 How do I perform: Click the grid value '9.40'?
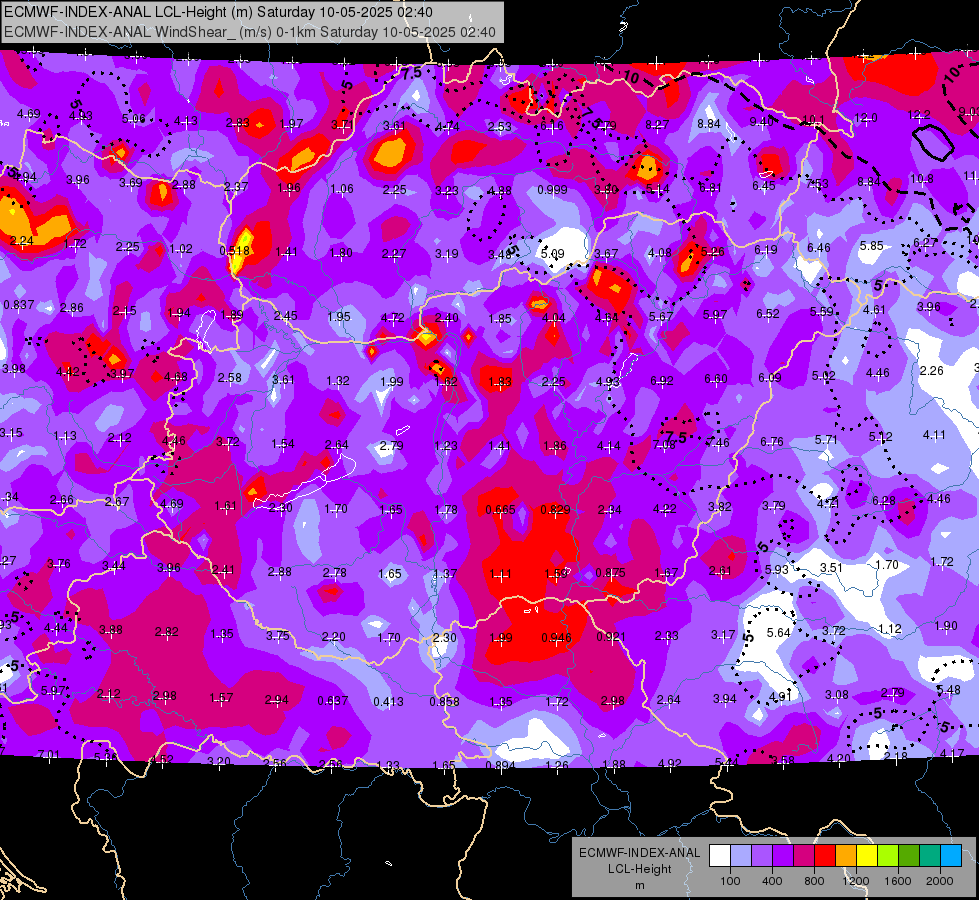[x=761, y=121]
